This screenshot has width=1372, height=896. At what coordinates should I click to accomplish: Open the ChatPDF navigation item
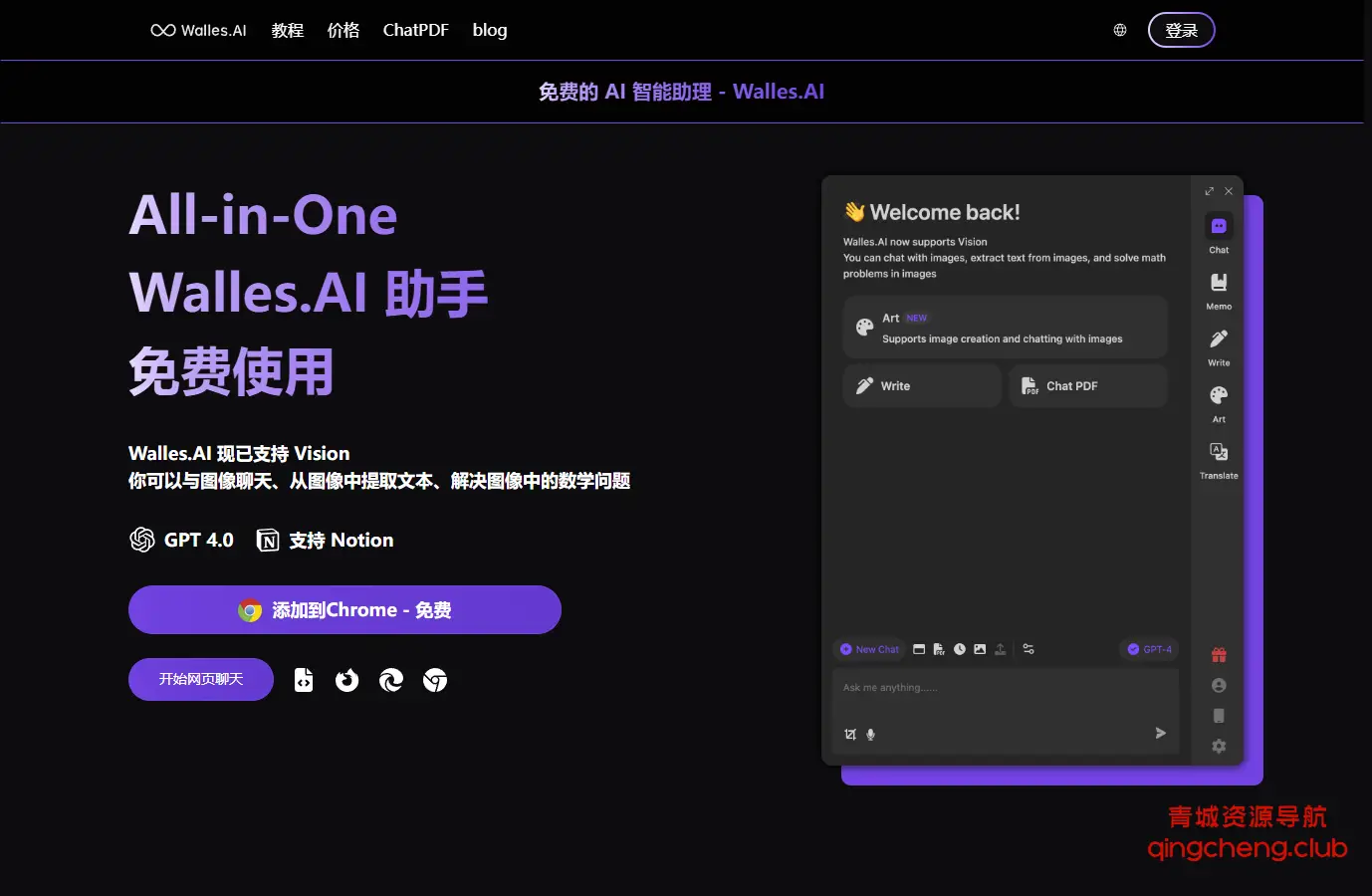click(415, 30)
